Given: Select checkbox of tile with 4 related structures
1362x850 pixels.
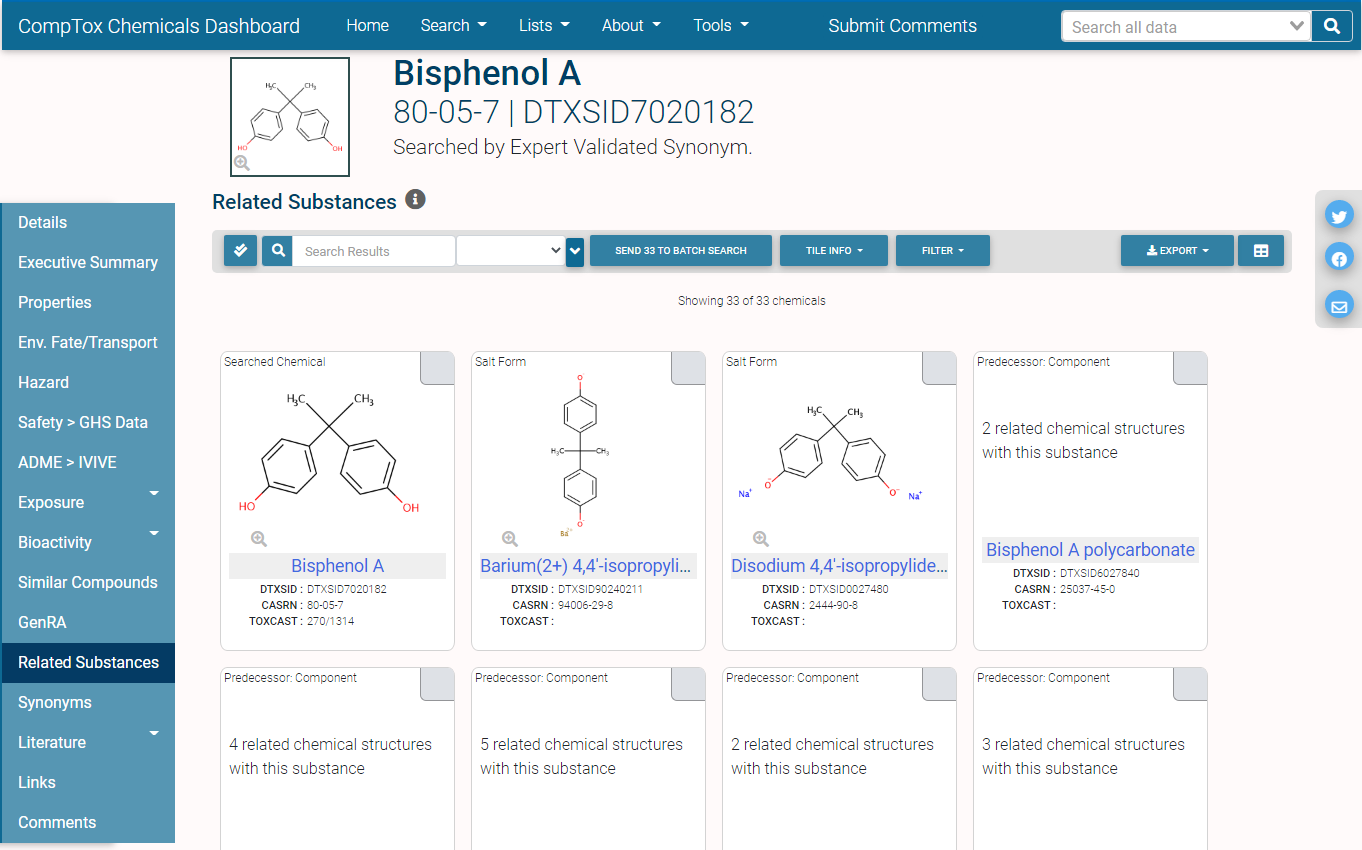Looking at the screenshot, I should point(437,684).
